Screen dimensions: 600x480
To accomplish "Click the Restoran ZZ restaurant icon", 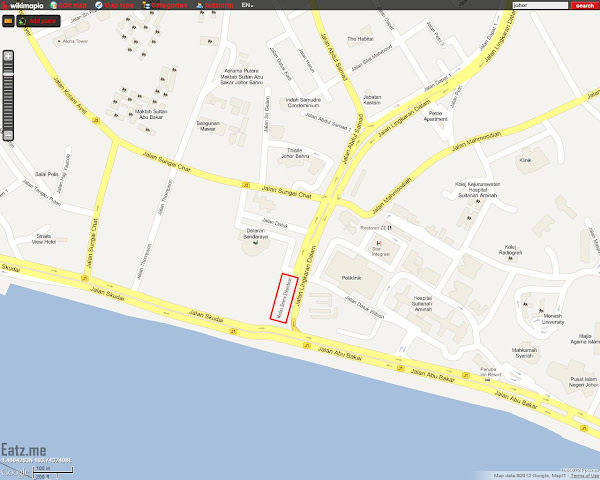I will point(390,228).
